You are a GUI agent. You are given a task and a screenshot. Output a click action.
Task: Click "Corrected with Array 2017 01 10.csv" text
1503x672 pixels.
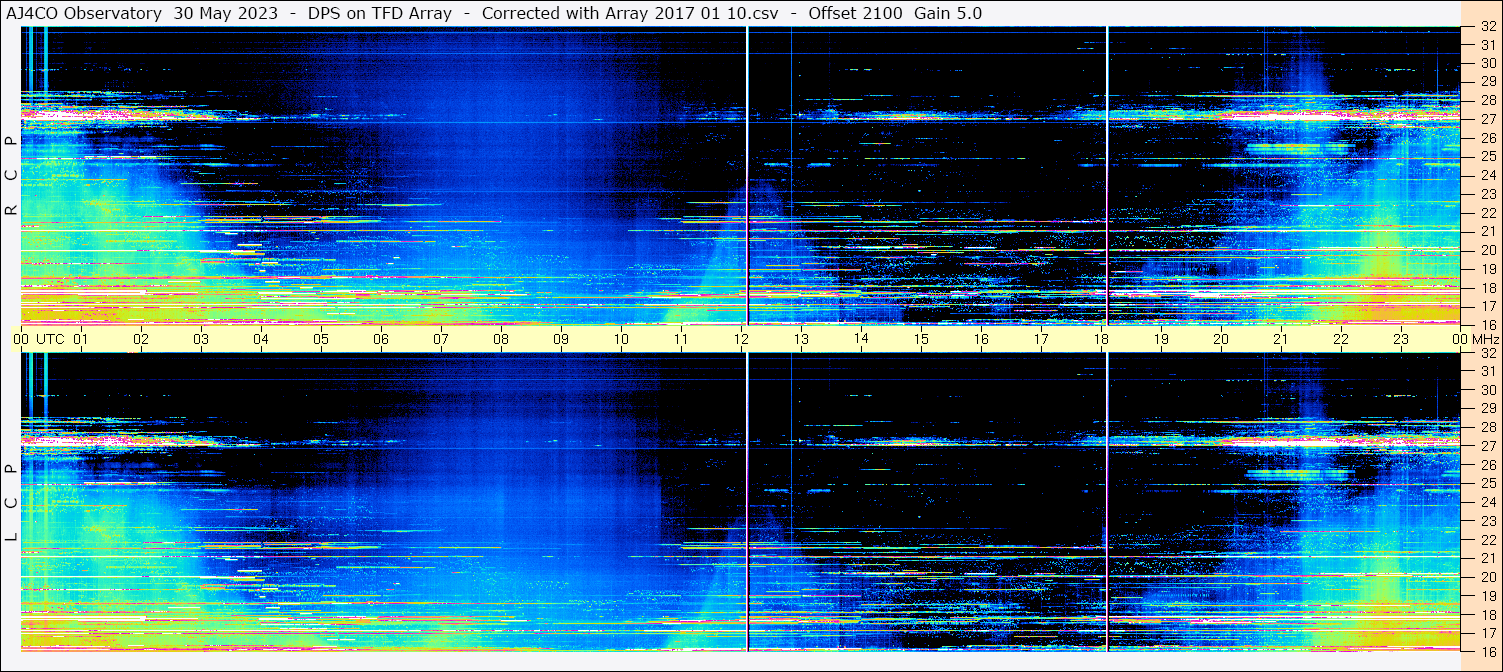click(630, 13)
